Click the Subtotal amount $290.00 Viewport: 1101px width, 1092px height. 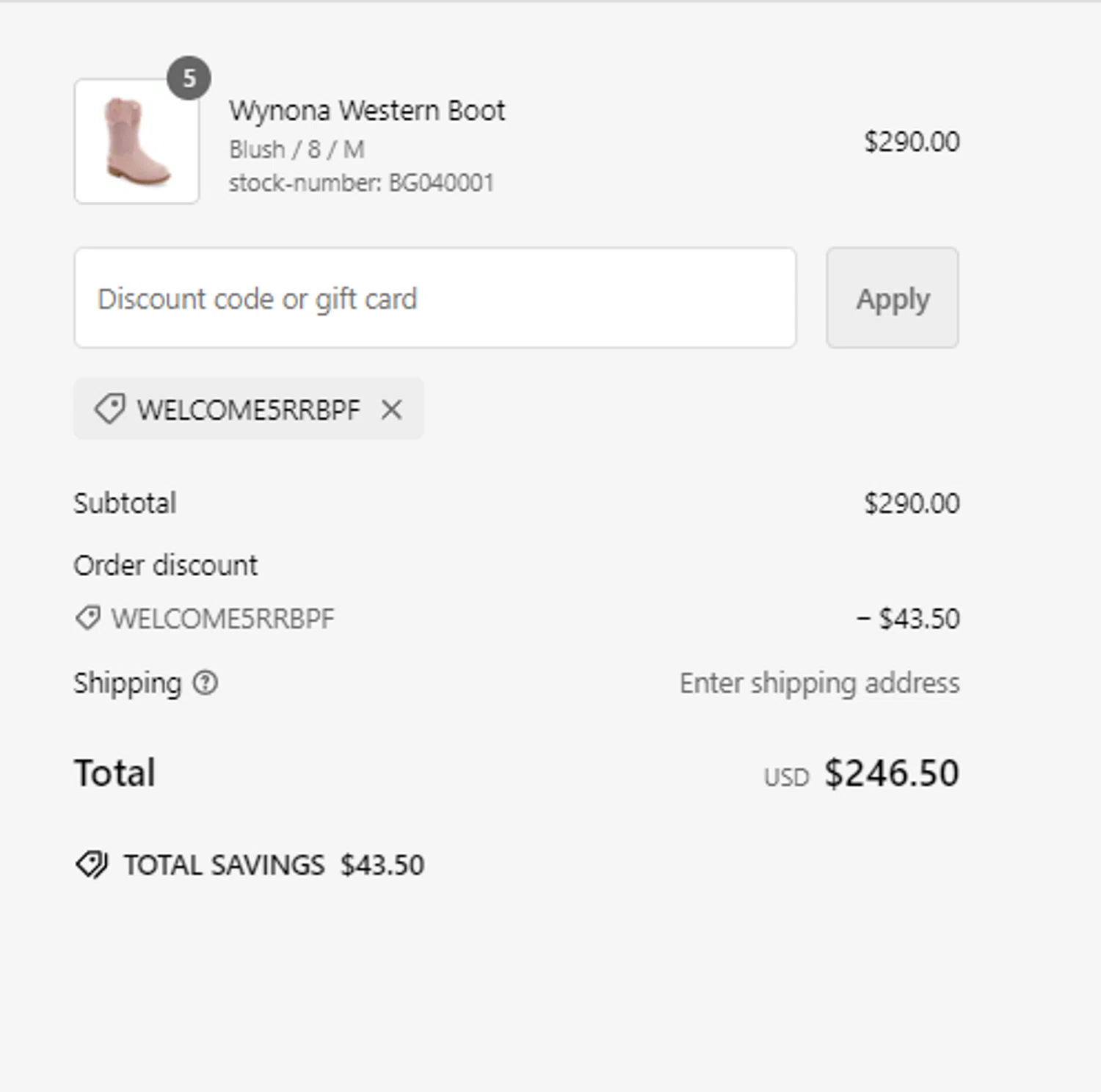912,503
